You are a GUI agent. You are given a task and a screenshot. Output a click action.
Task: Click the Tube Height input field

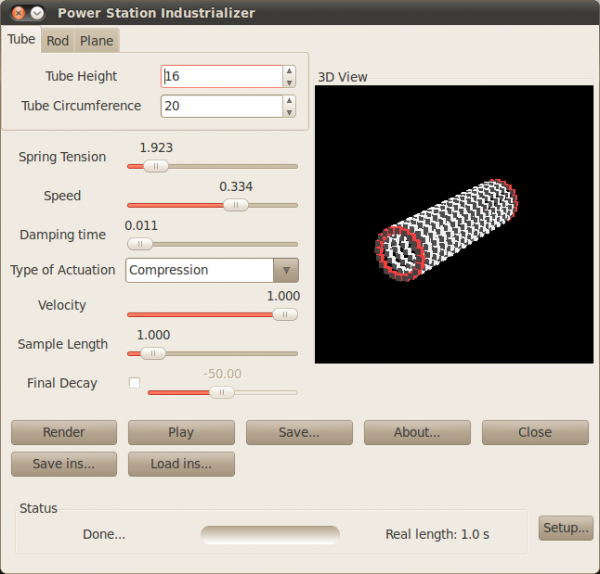(222, 76)
